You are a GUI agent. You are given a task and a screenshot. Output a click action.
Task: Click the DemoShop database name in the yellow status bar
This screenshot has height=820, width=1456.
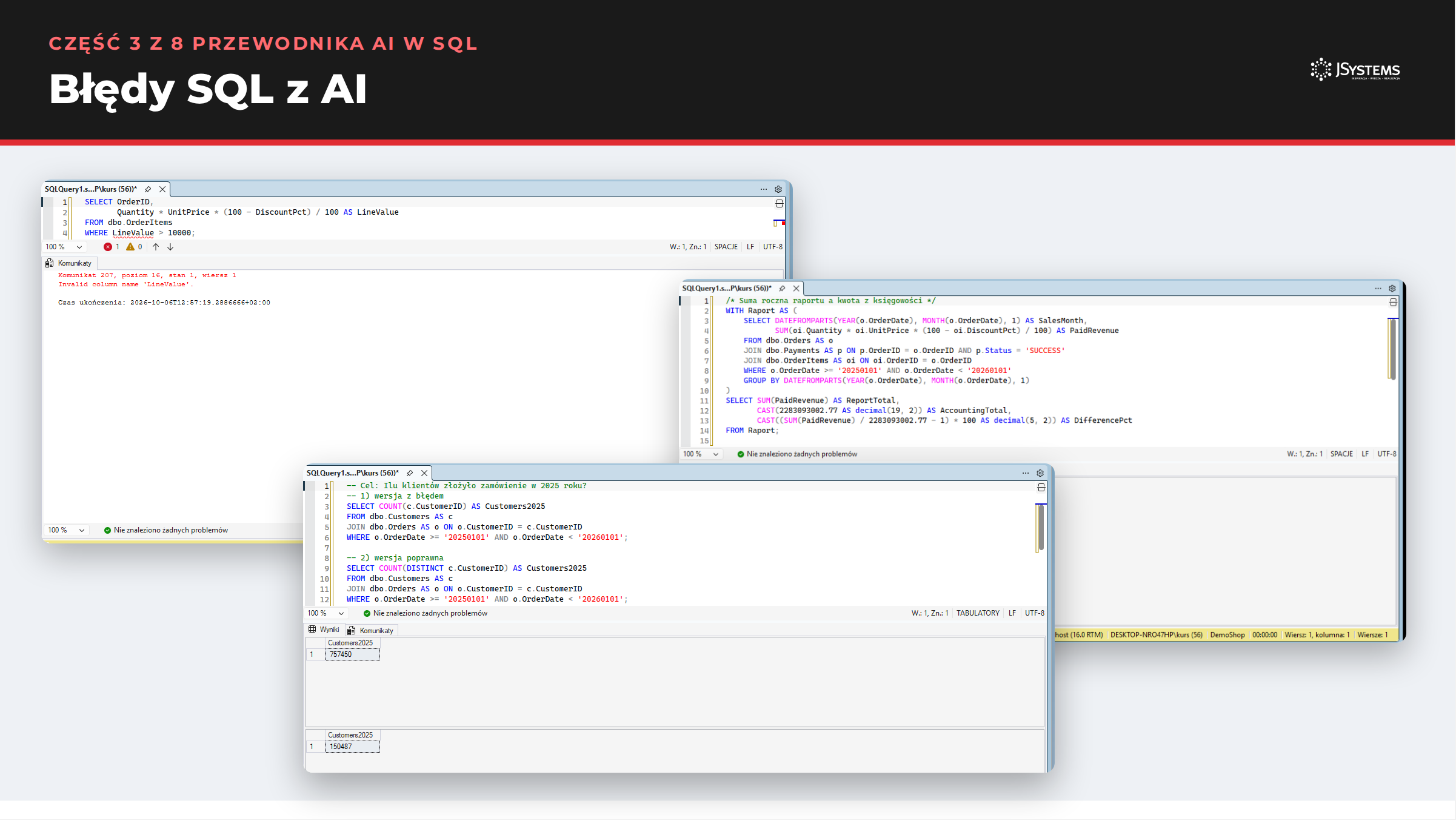[x=1227, y=635]
